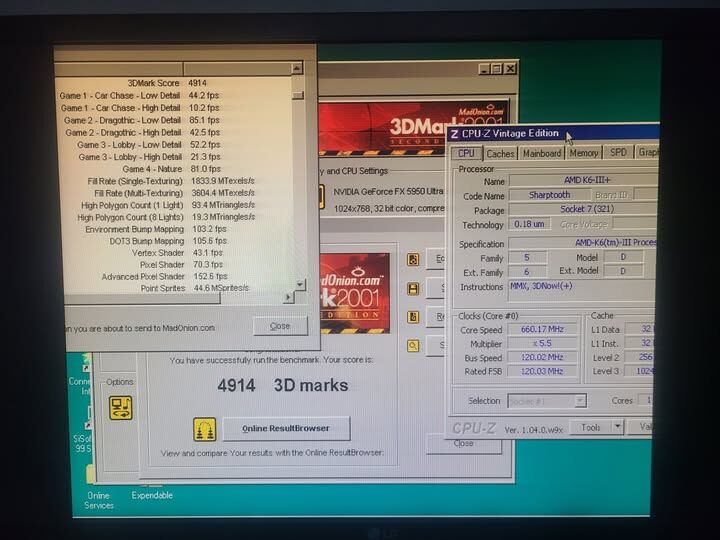Open the Memory tab in CPU-Z

coord(584,152)
